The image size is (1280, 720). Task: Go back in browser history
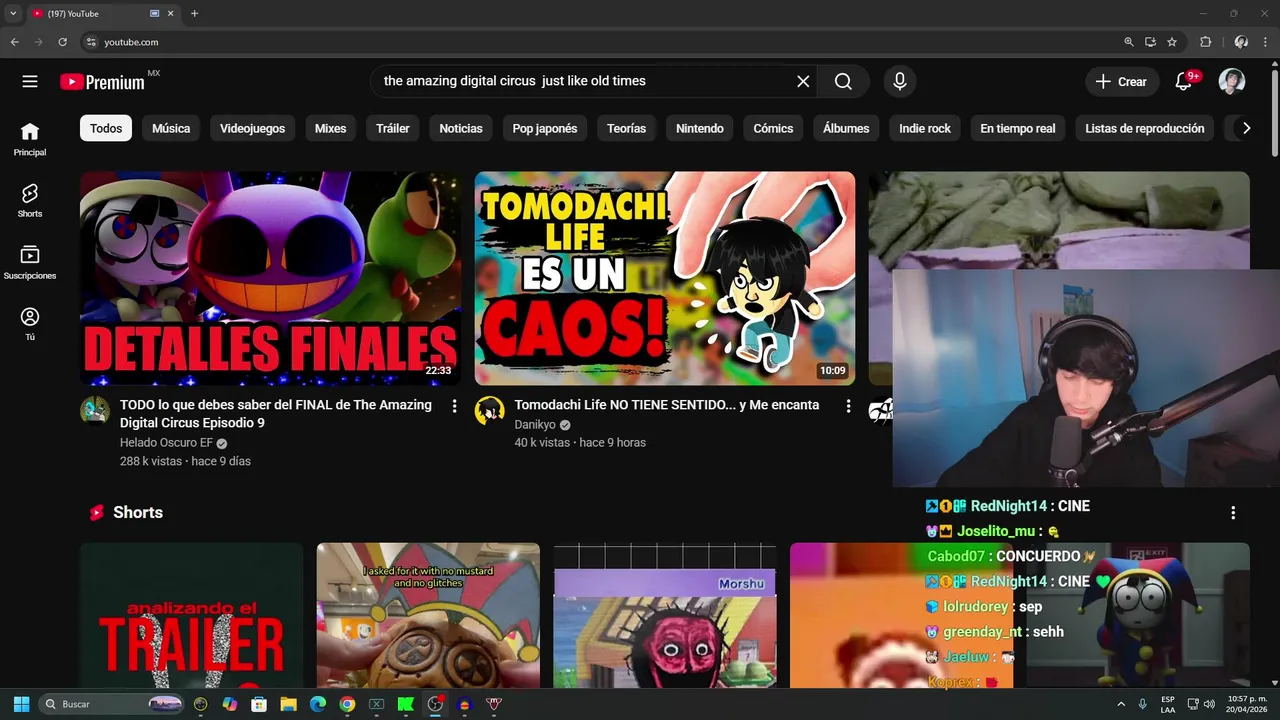point(14,42)
